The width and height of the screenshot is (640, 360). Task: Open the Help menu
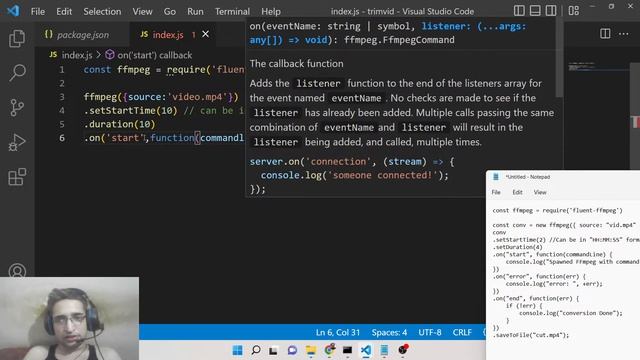point(271,11)
